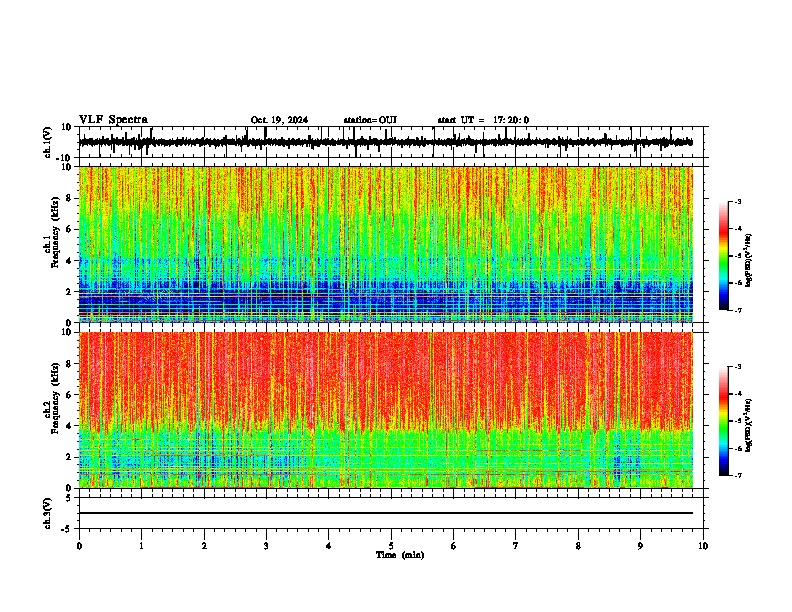Click the "4" tick on ch.1 frequency axis

pyautogui.click(x=70, y=261)
